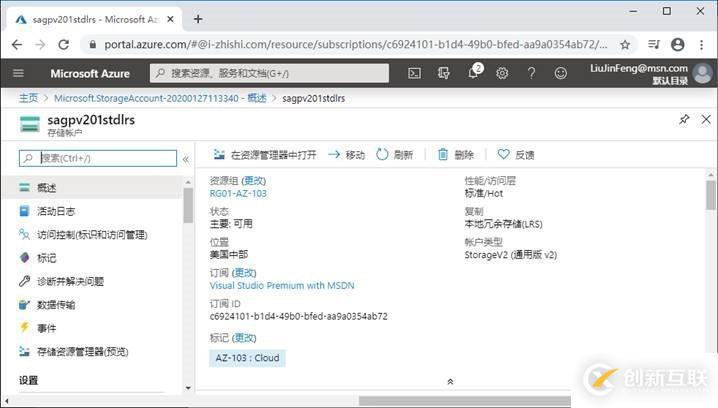Click the 本地冗余存储(LRS) replication value
718x408 pixels.
tap(503, 224)
